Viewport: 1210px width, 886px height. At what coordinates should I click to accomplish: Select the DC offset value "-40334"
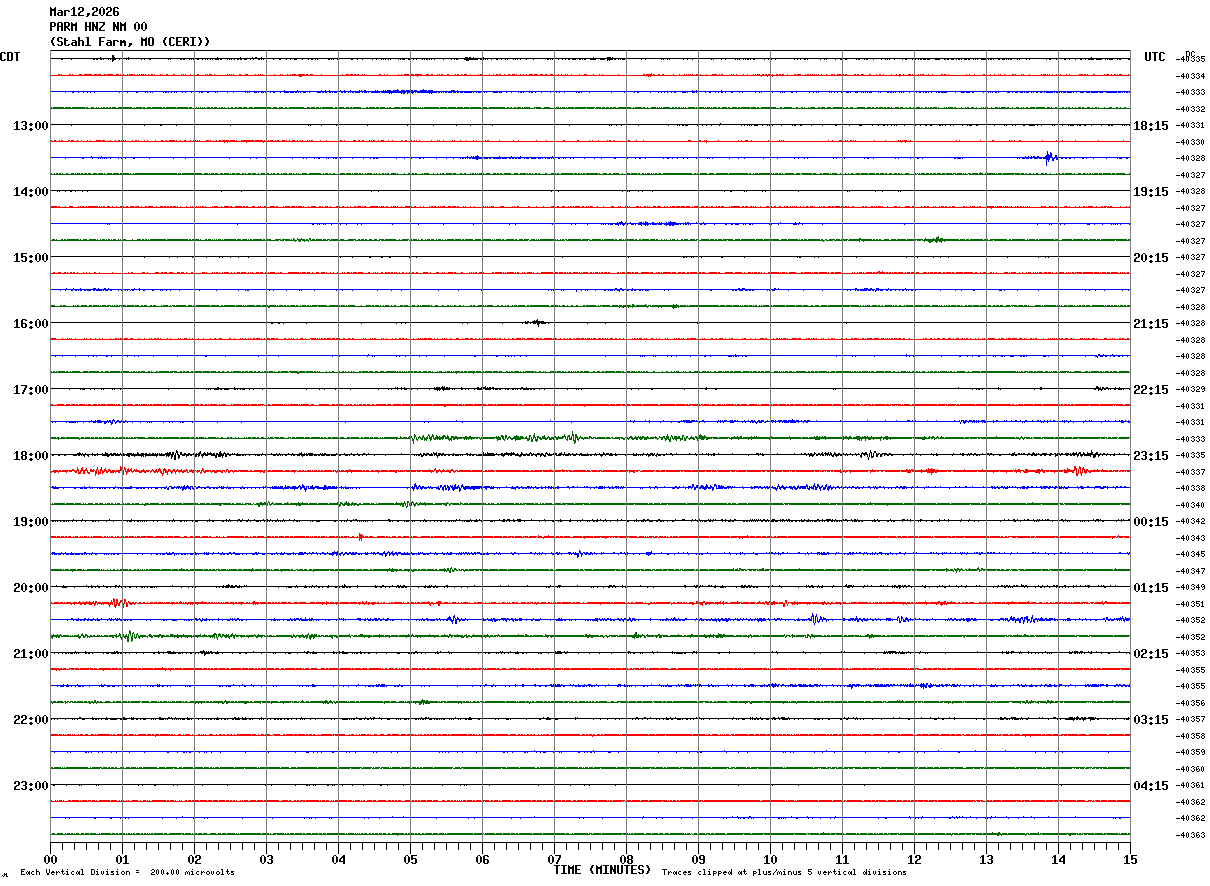click(1190, 76)
